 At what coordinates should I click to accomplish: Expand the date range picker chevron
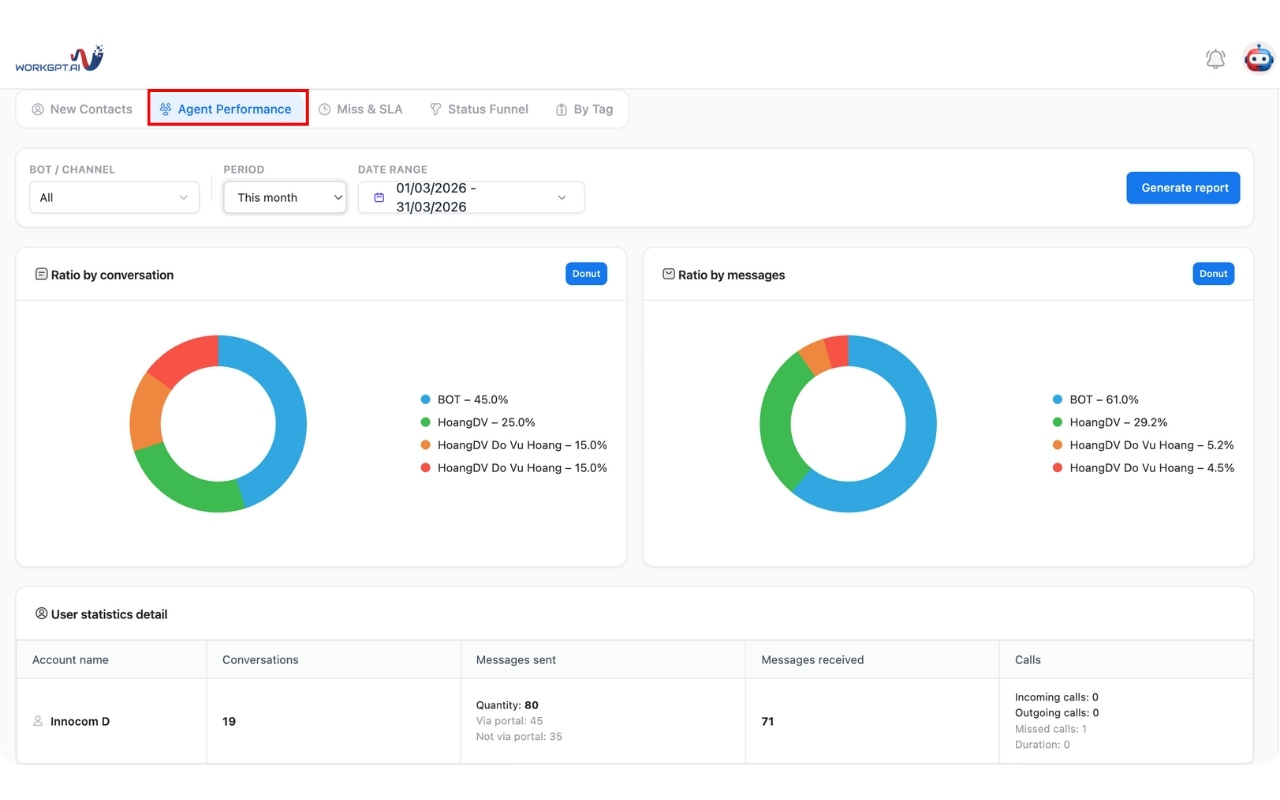pos(562,198)
